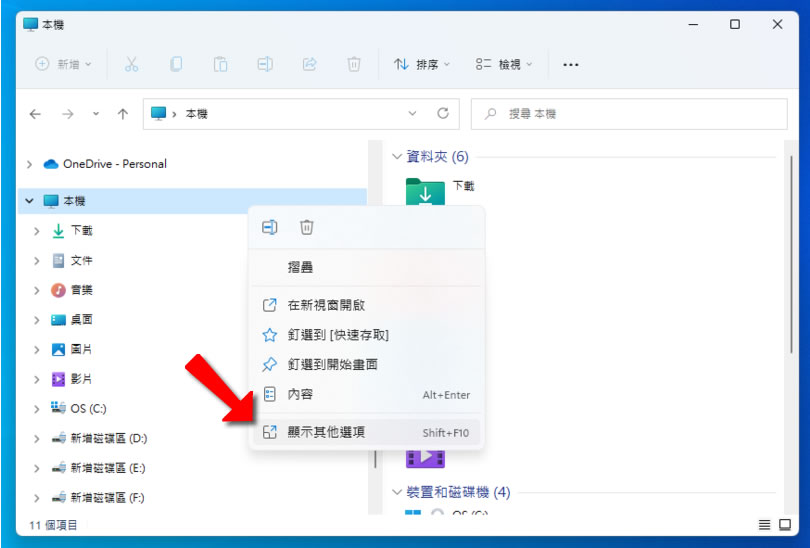Choose 顯示其他選項 in context menu
The height and width of the screenshot is (548, 810).
(x=367, y=432)
